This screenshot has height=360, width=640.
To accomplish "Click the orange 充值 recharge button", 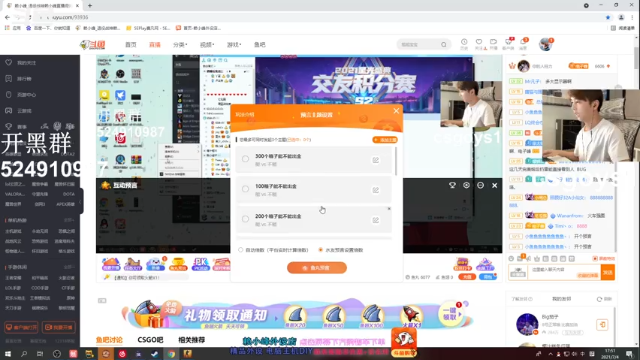I will (467, 277).
